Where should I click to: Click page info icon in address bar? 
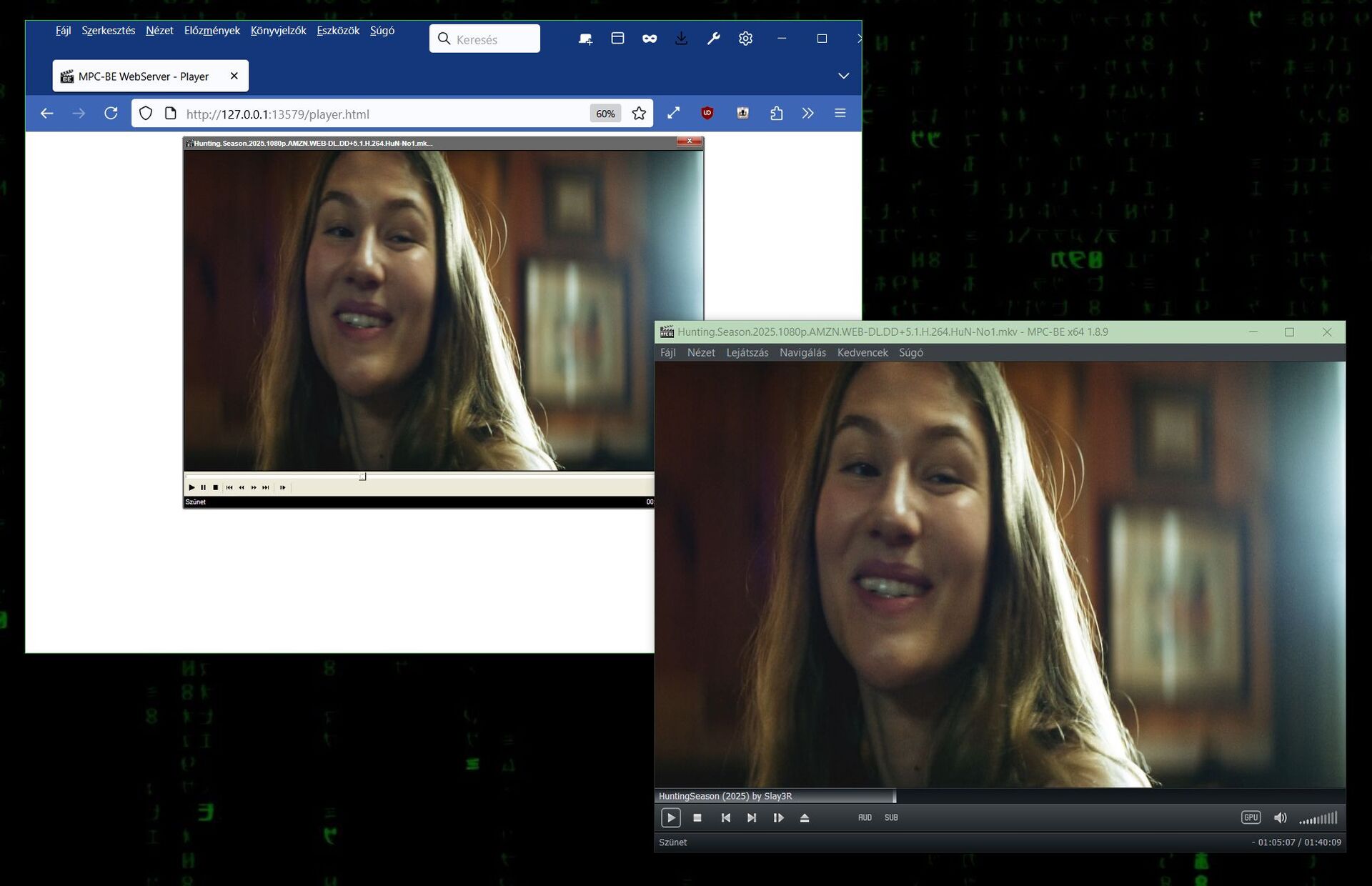tap(170, 114)
